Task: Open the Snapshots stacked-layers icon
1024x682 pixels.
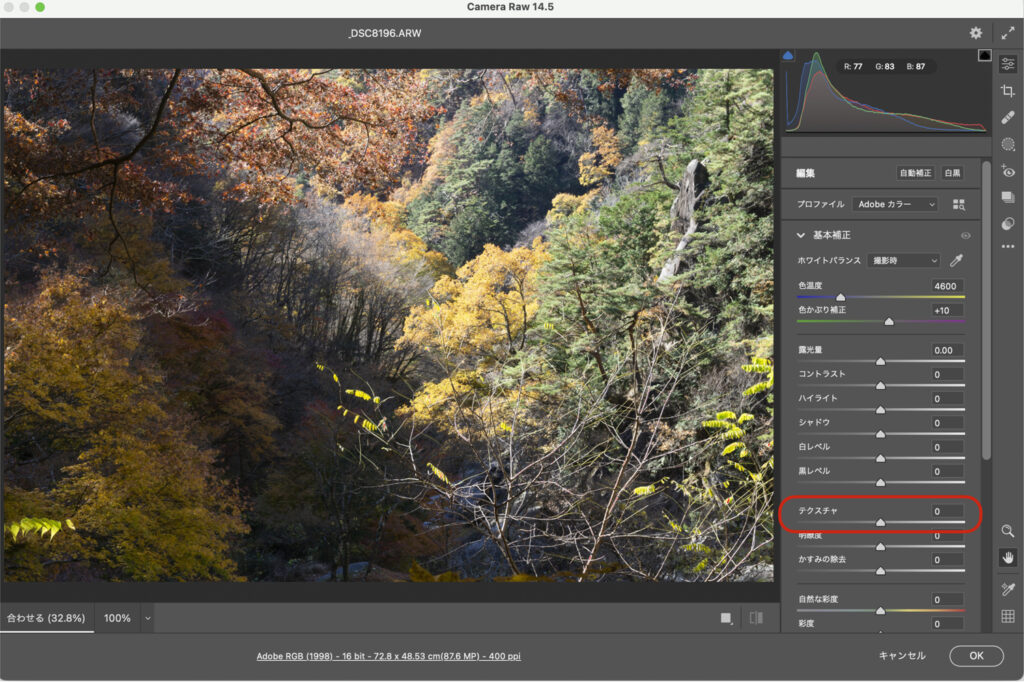Action: point(1008,197)
